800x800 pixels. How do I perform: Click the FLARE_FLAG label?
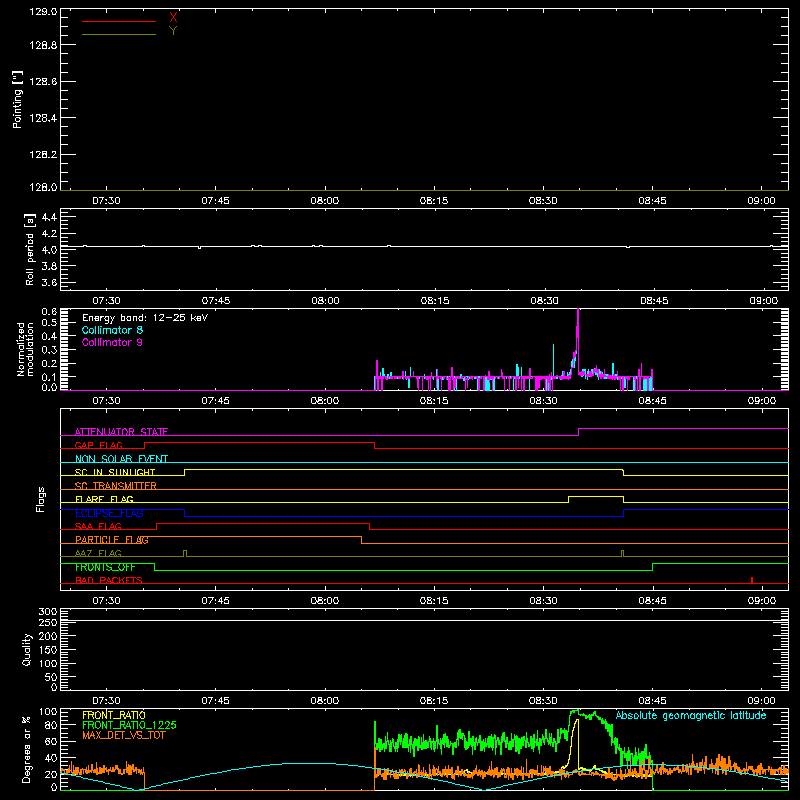(104, 499)
